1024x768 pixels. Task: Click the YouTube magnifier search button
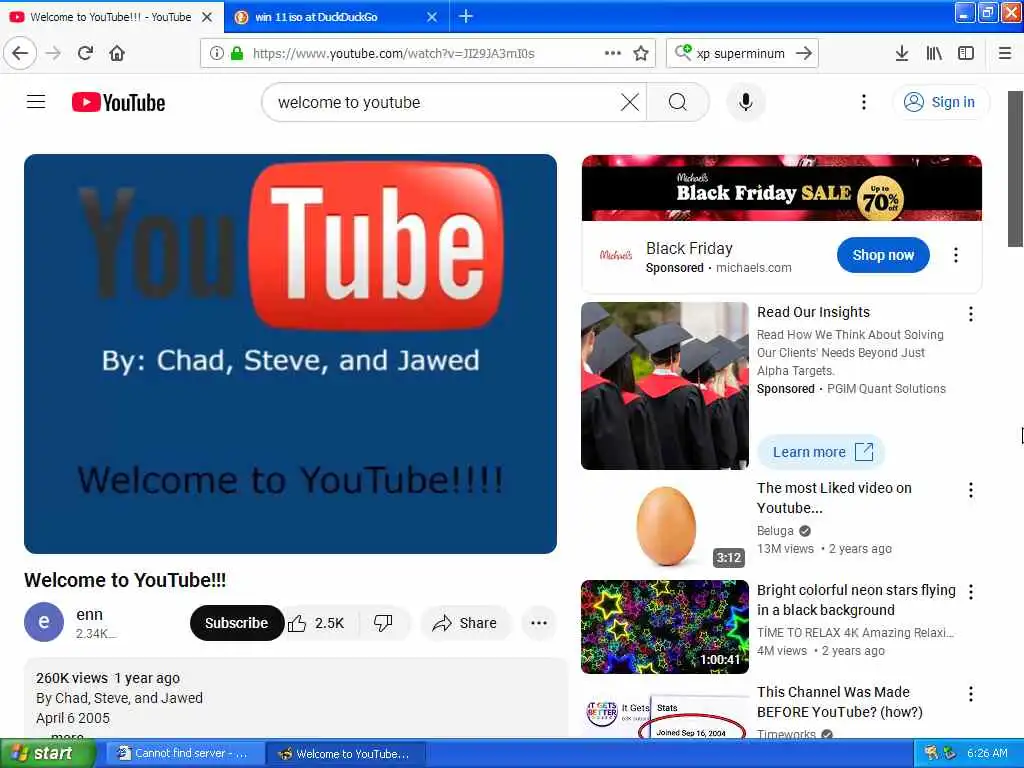(x=678, y=103)
